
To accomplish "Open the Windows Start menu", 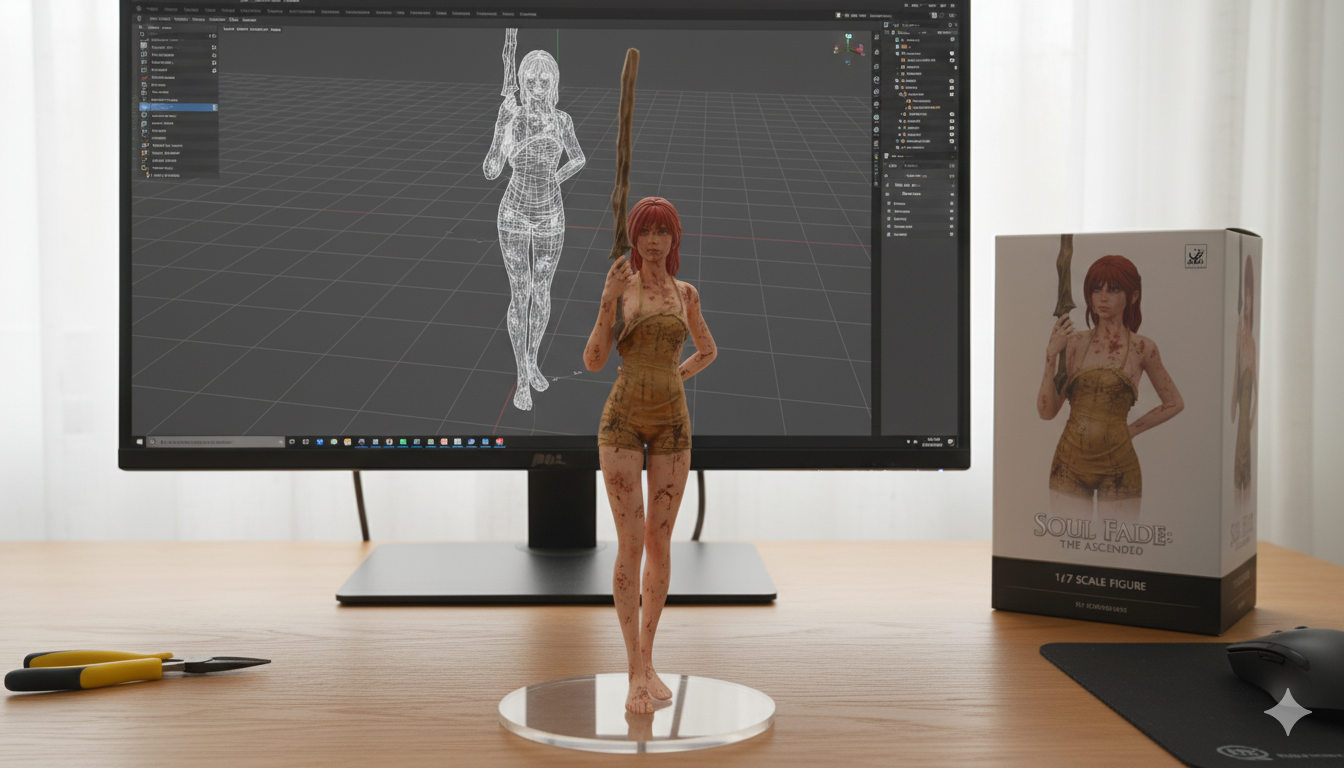I will click(139, 442).
